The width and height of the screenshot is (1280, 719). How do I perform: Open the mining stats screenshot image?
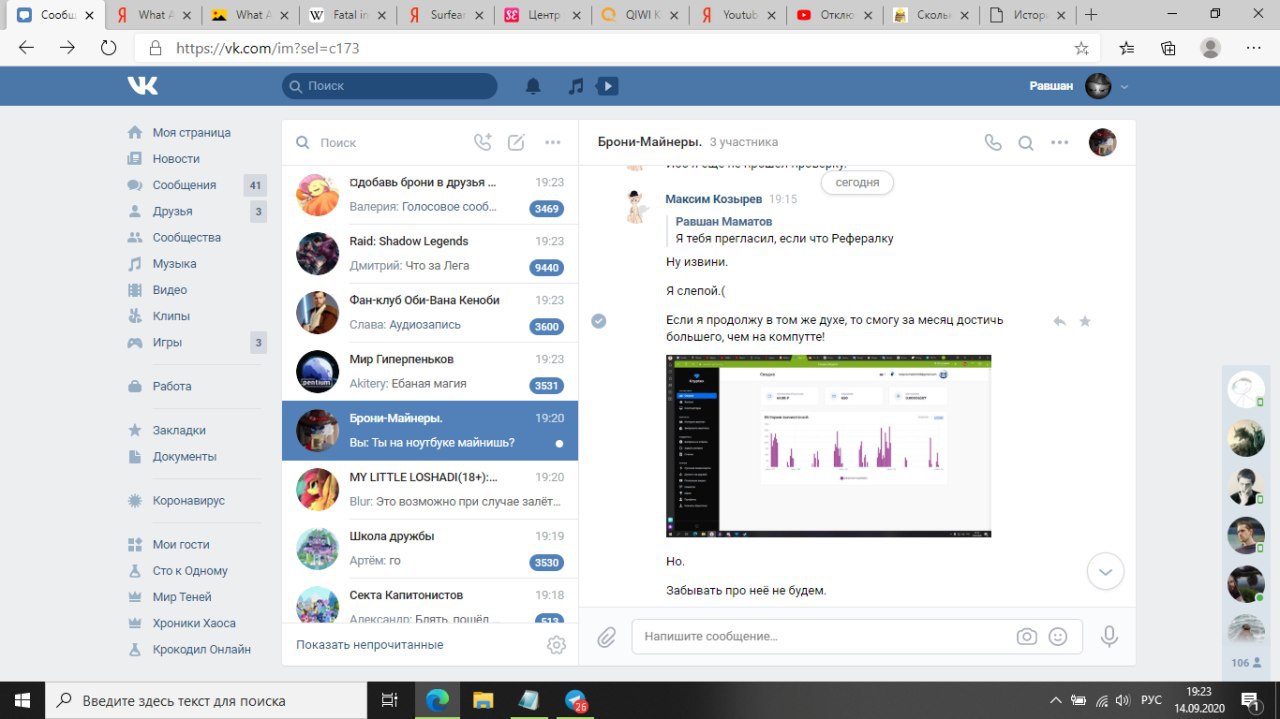[x=828, y=446]
